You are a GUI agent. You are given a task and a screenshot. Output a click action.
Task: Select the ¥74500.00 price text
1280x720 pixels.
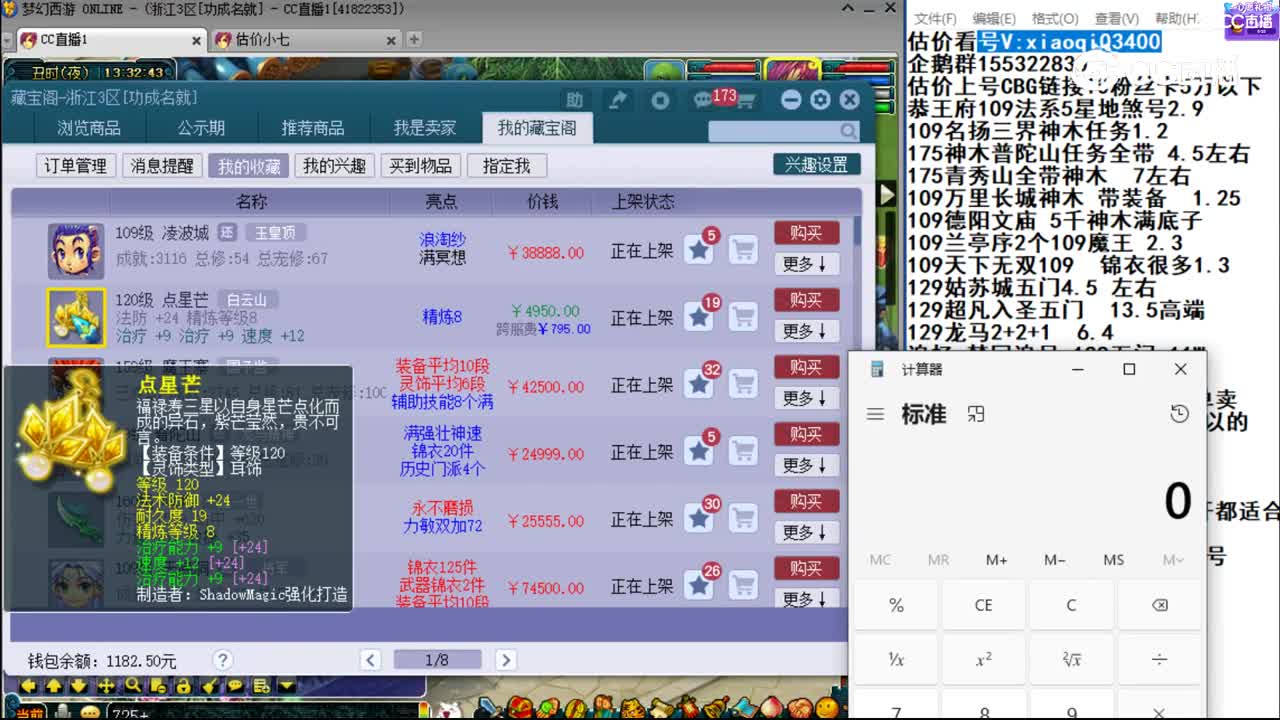pos(545,588)
